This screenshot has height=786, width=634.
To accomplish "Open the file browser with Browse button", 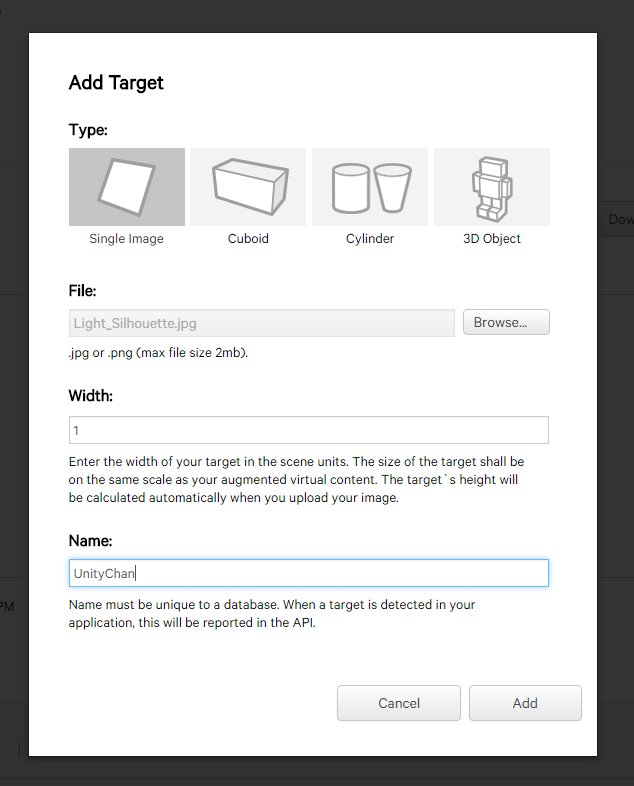I will (x=506, y=322).
